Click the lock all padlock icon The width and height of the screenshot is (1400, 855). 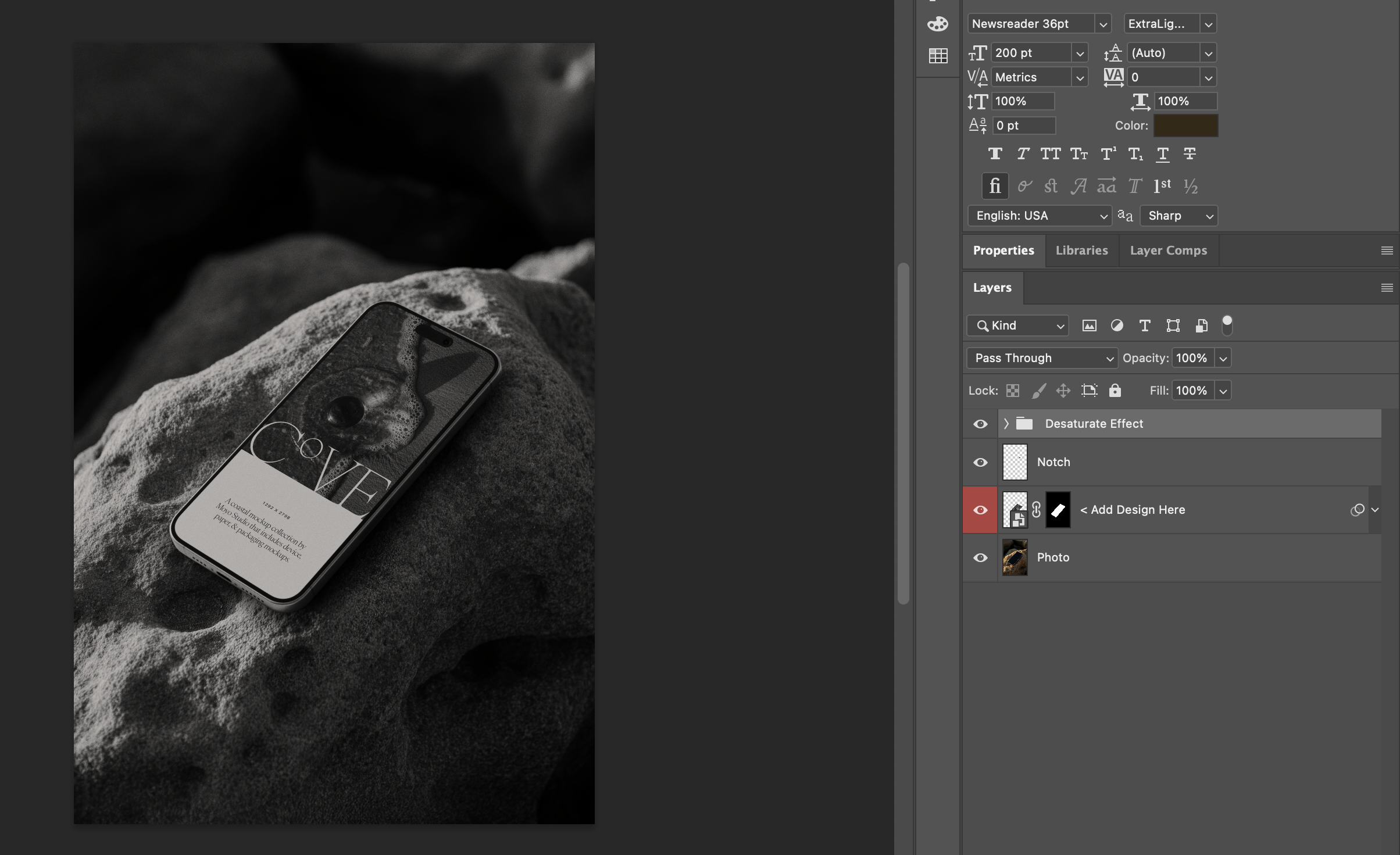(1115, 391)
